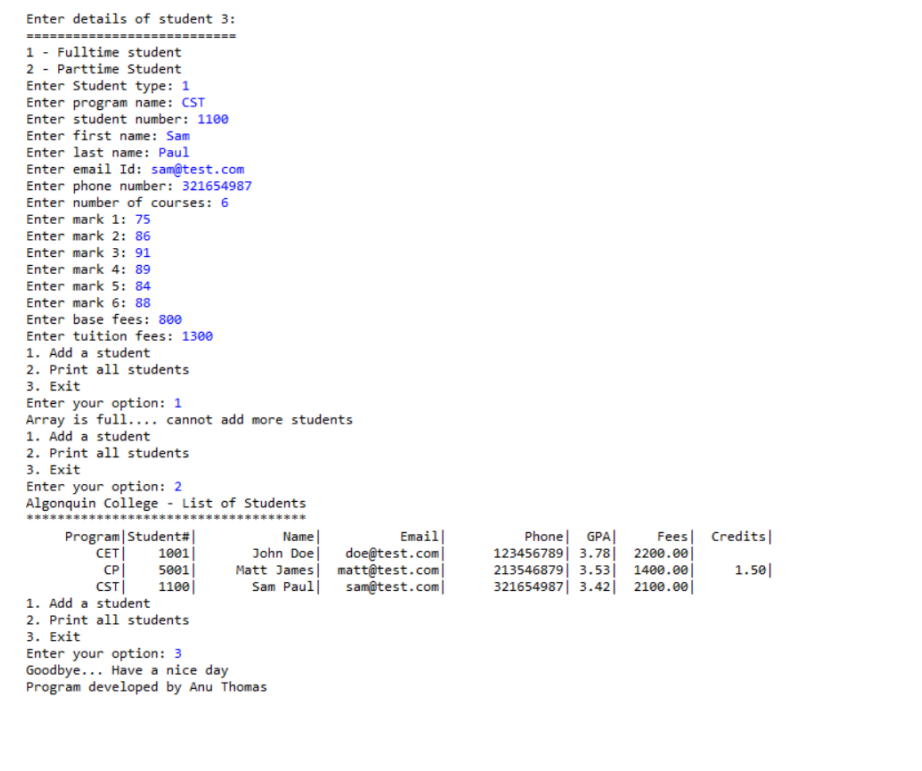Click program name value 'CST'
Screen dimensions: 922x771
[x=193, y=102]
